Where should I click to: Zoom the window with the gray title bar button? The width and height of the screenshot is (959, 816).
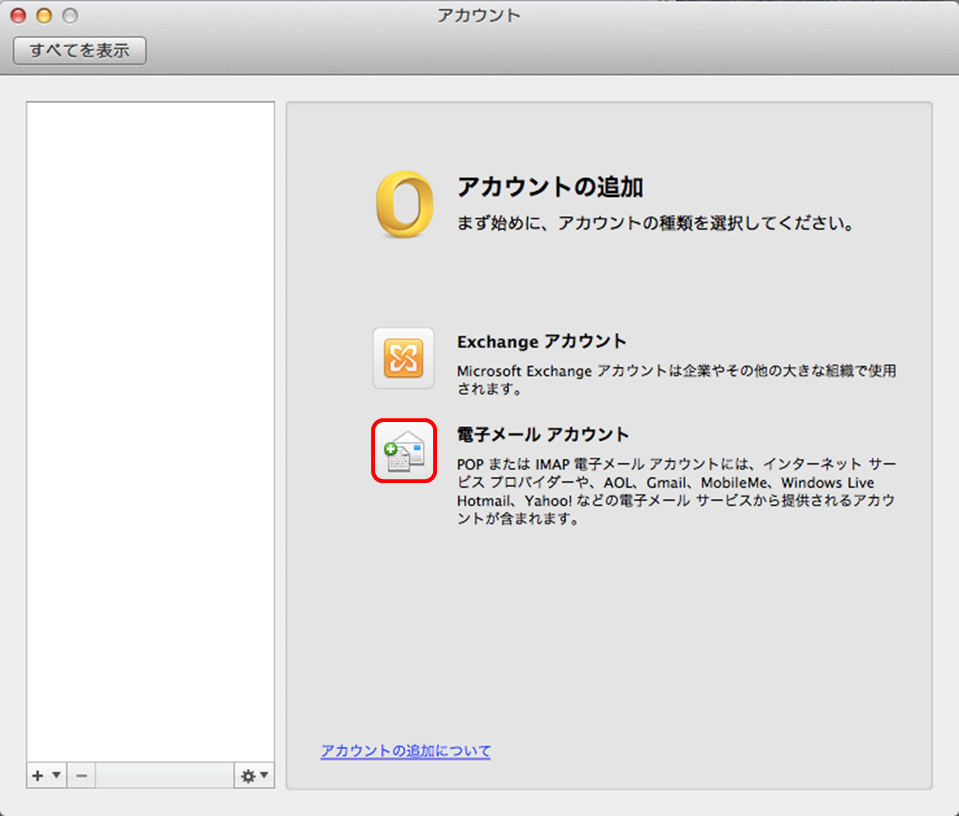coord(69,16)
